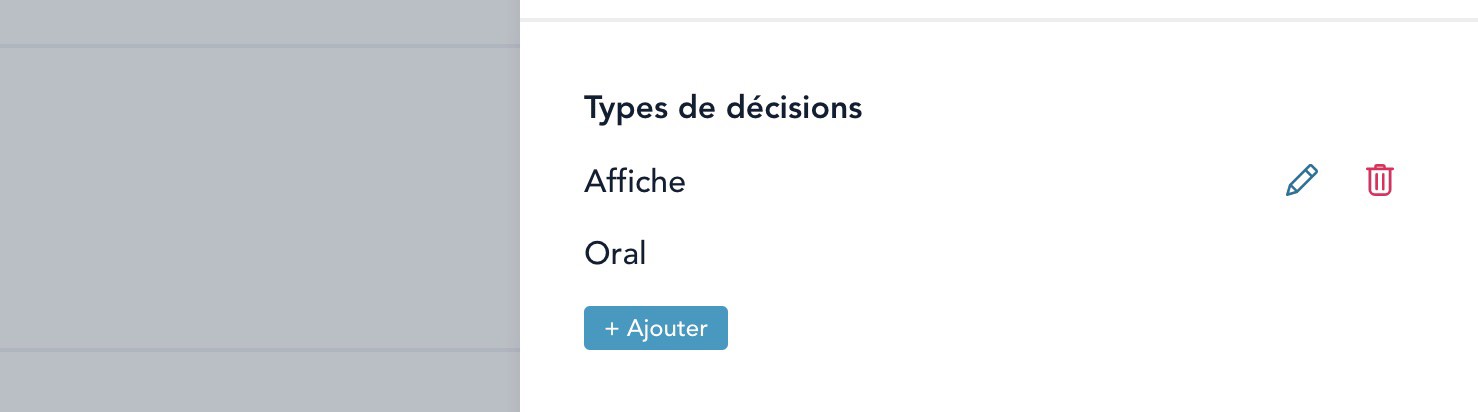Click the Types de décisions heading
Image resolution: width=1478 pixels, height=412 pixels.
click(722, 108)
